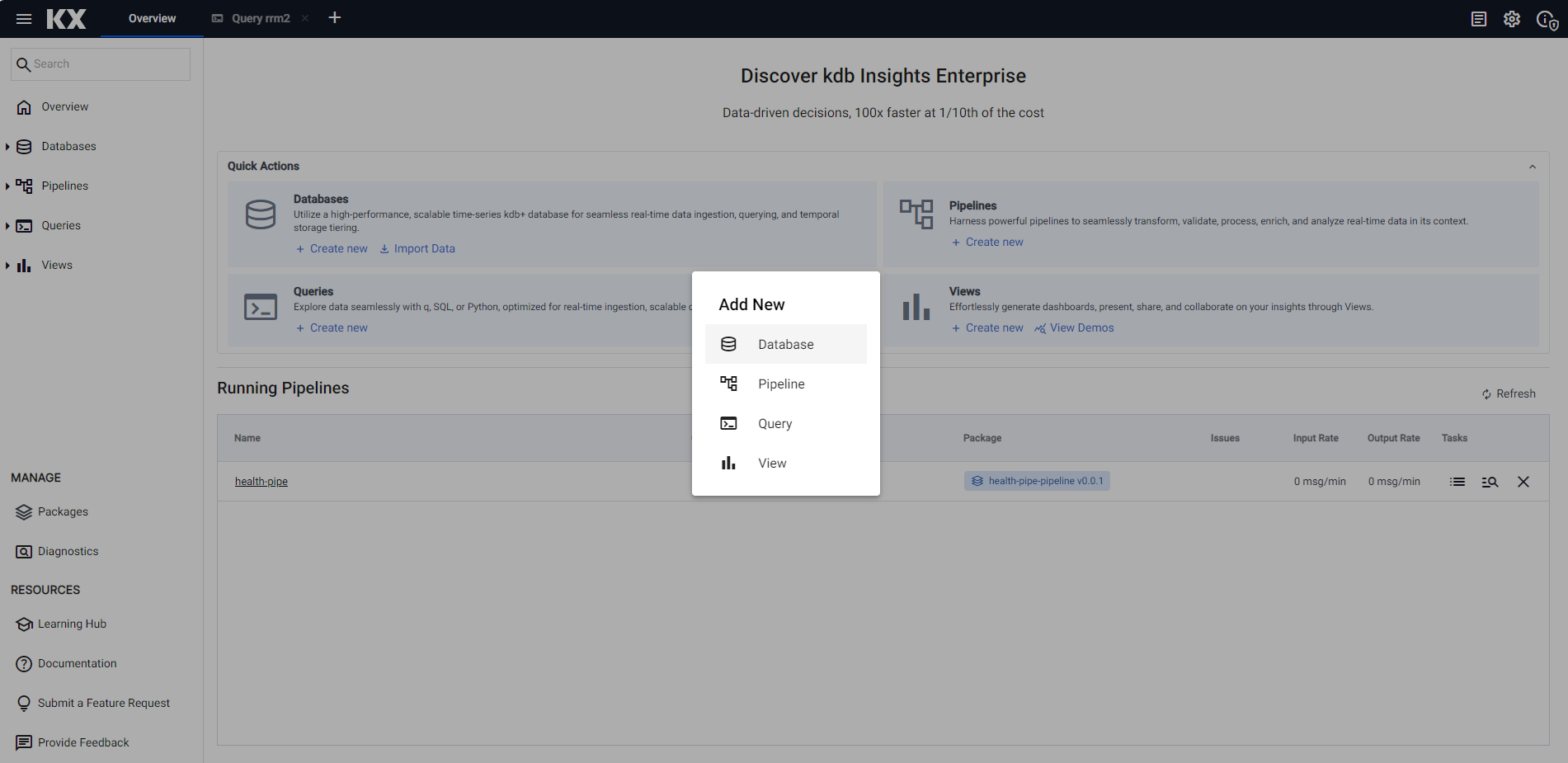The image size is (1568, 763).
Task: Expand the Databases tree arrow
Action: pos(7,147)
